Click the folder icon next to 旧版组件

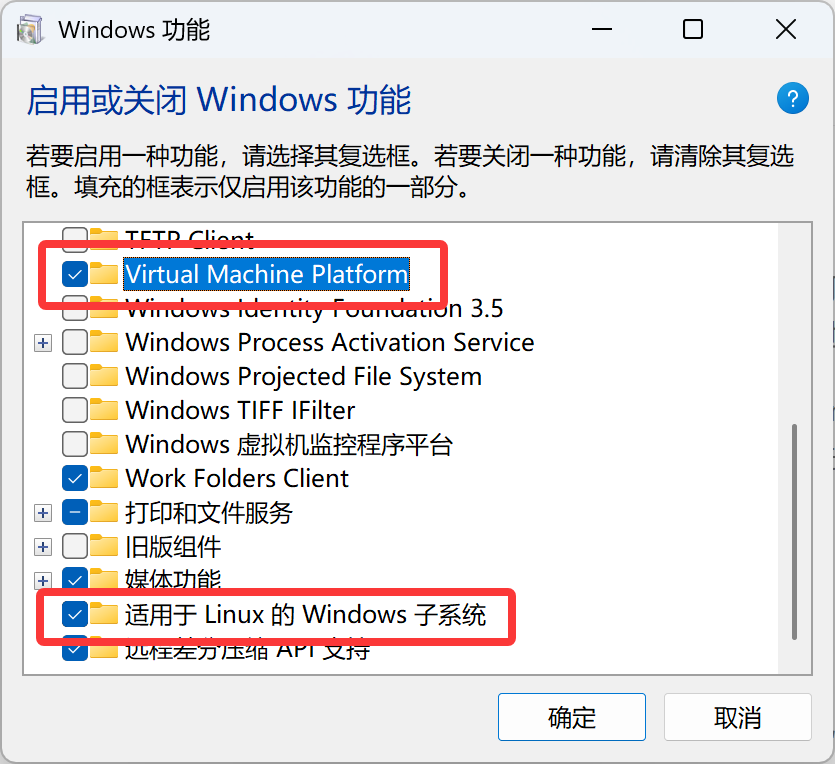(102, 546)
